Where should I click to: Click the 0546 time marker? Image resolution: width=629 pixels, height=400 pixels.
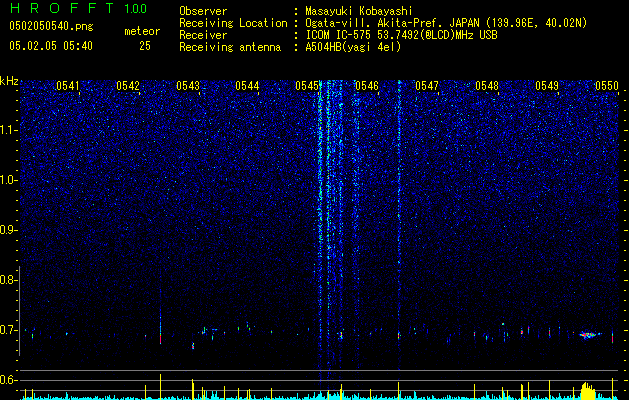[367, 86]
